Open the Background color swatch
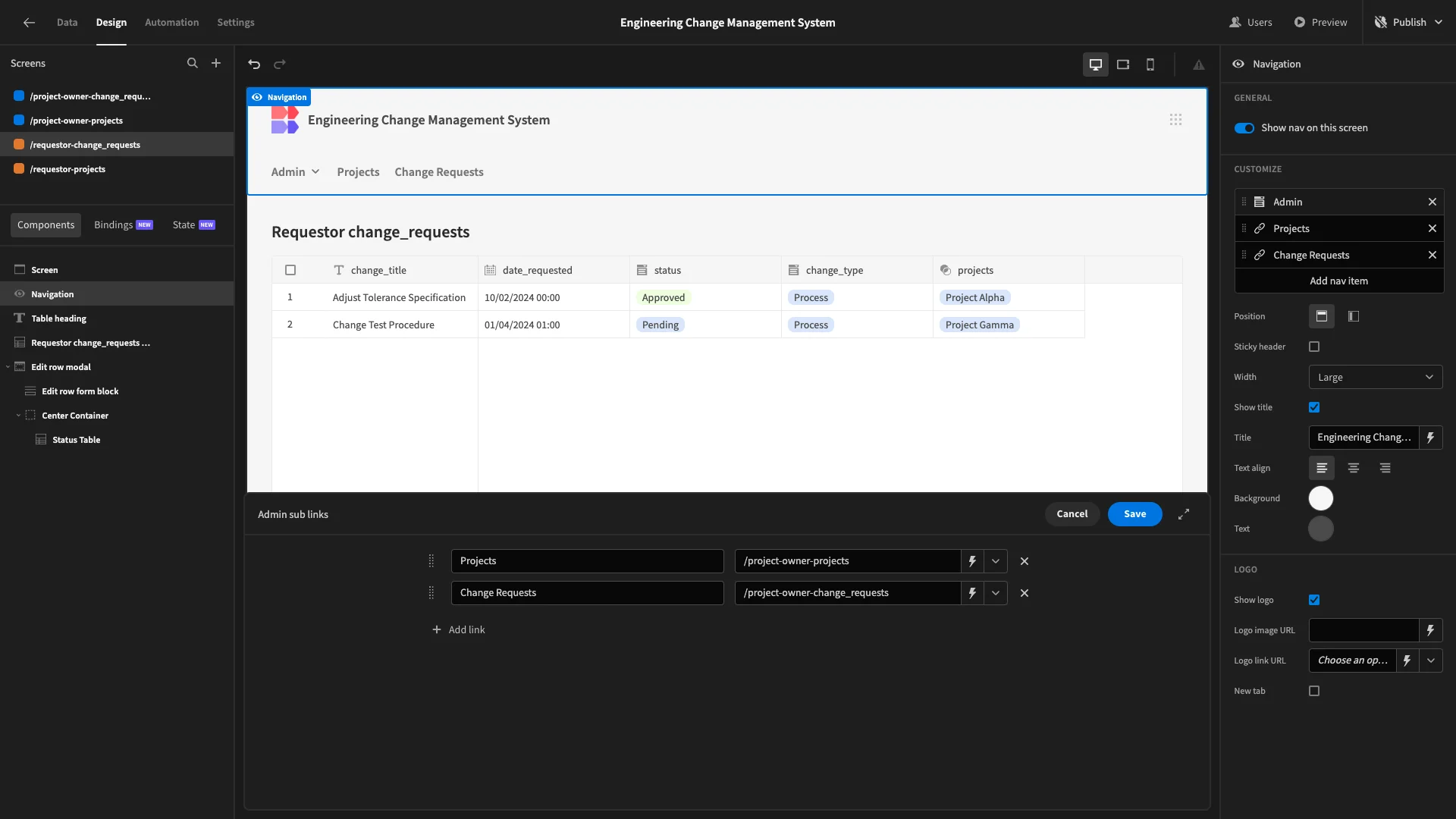The image size is (1456, 819). click(1321, 498)
